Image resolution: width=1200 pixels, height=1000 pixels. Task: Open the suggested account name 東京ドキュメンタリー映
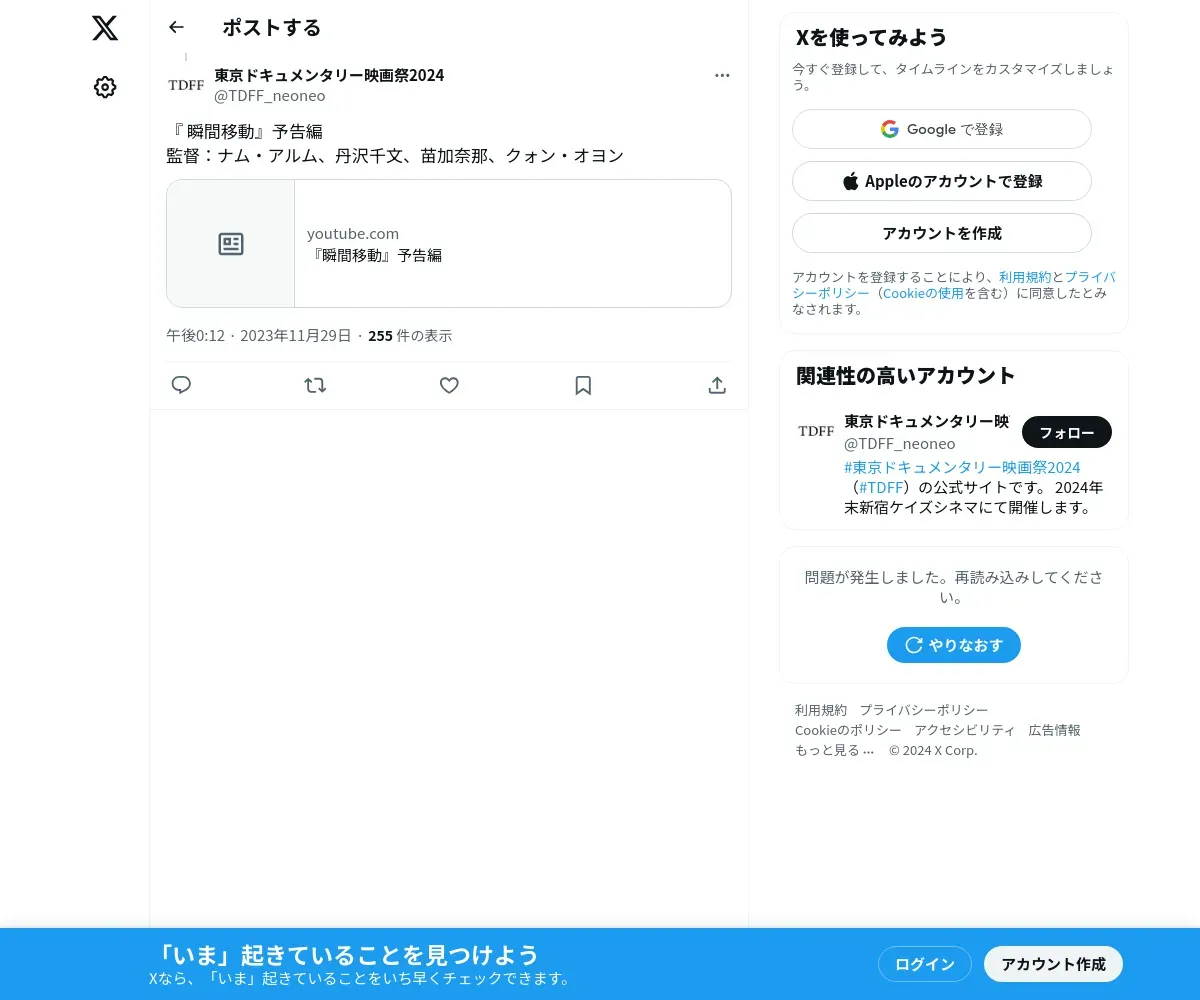coord(927,421)
